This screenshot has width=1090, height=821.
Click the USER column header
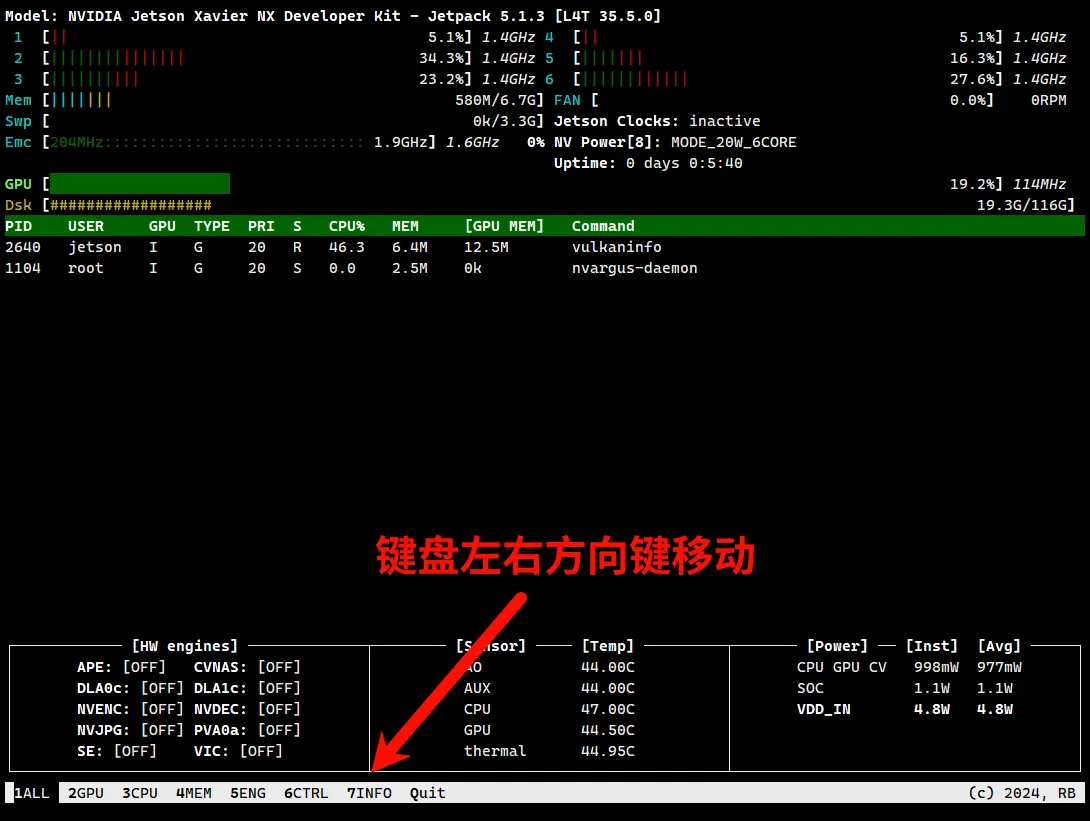(86, 226)
